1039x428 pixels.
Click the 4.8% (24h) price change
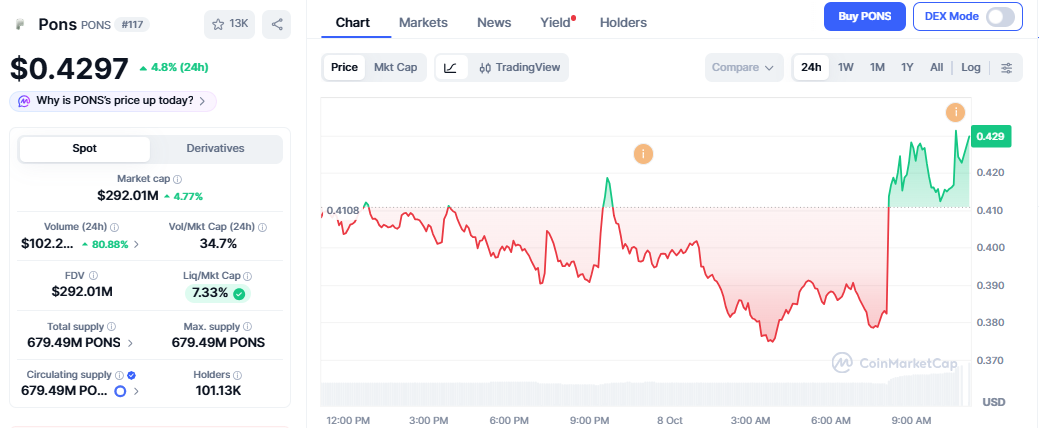(x=174, y=67)
